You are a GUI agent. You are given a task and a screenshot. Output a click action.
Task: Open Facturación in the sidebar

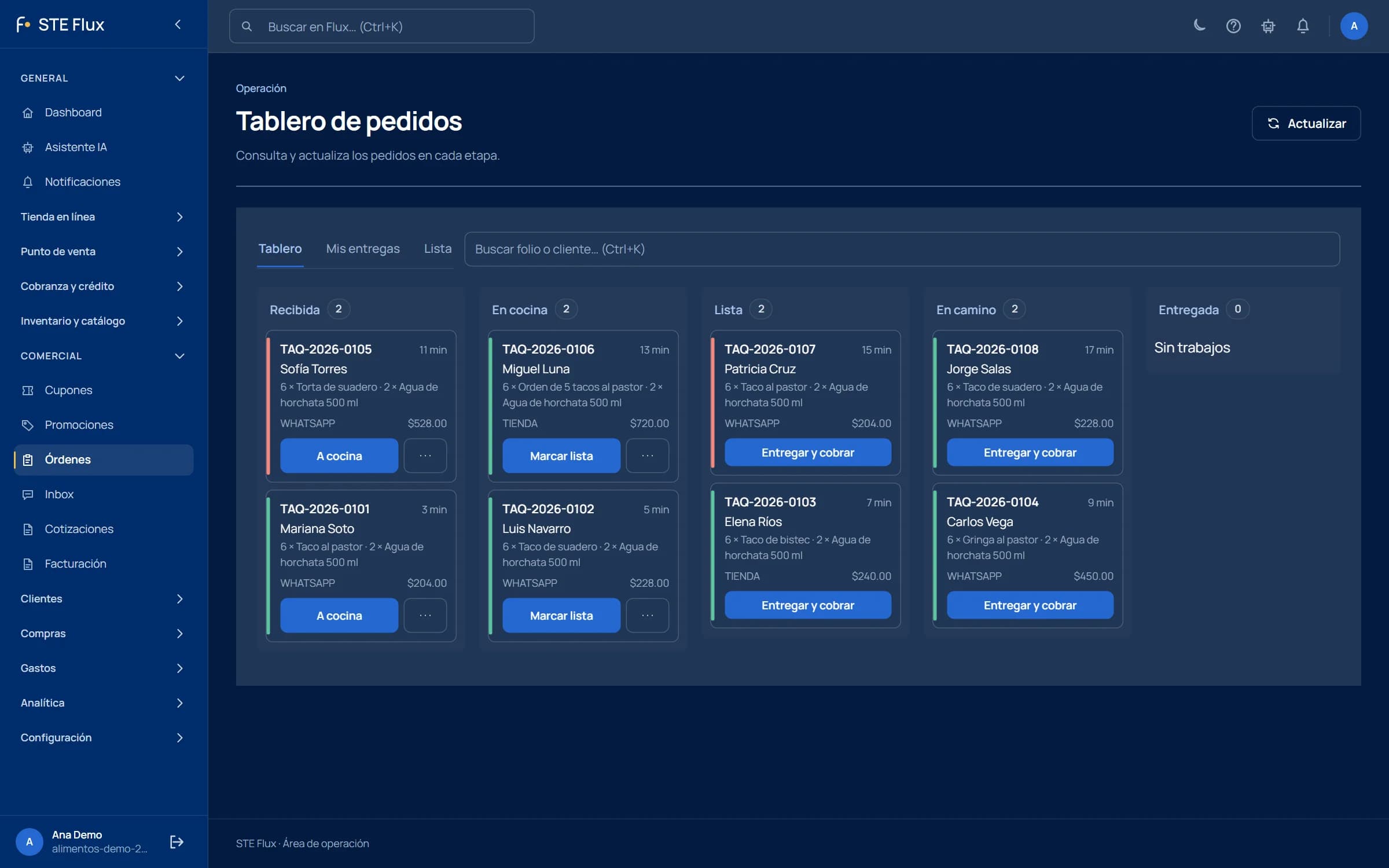point(104,564)
